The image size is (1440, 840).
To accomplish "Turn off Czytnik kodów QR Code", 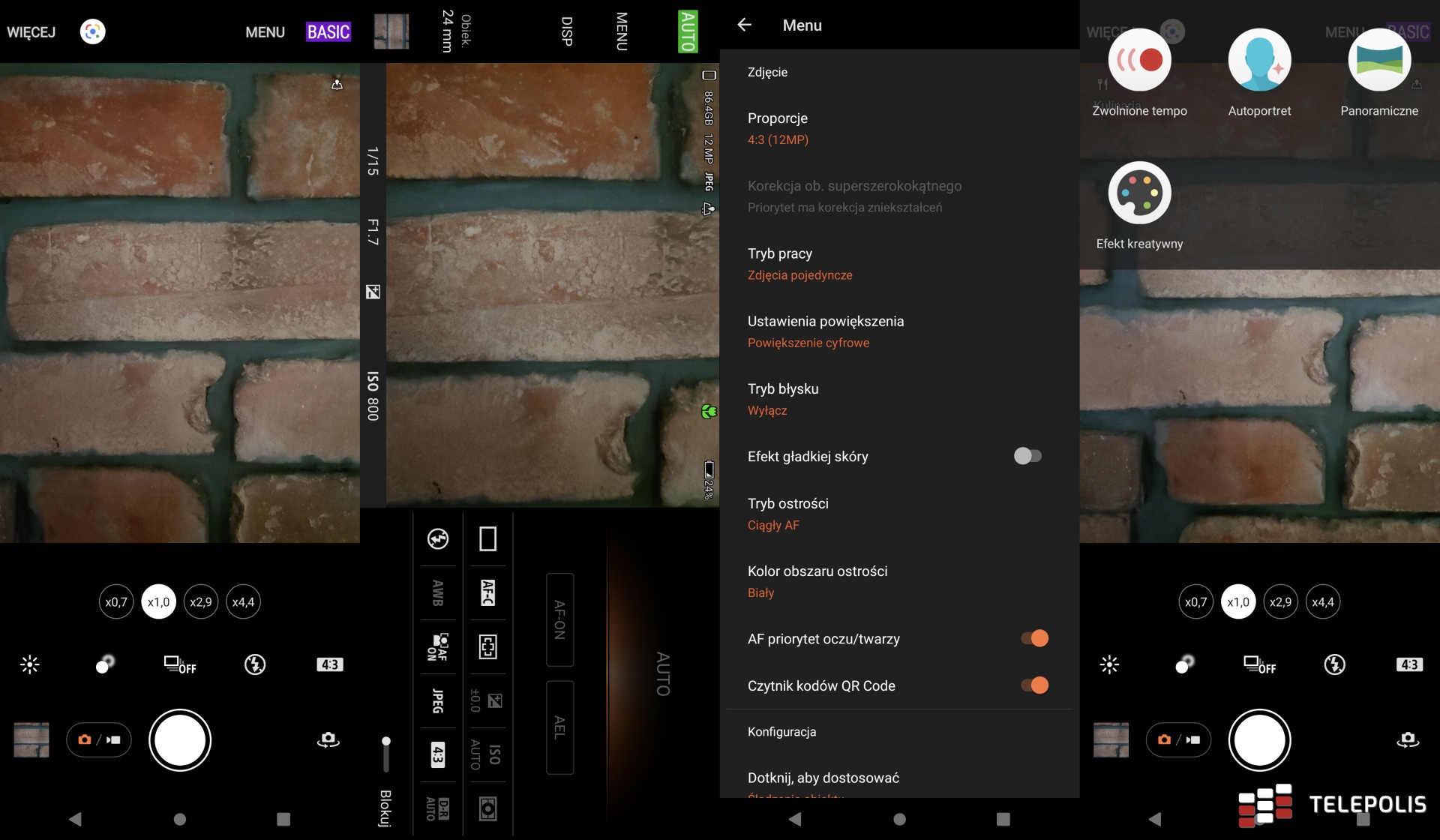I will click(x=1034, y=685).
